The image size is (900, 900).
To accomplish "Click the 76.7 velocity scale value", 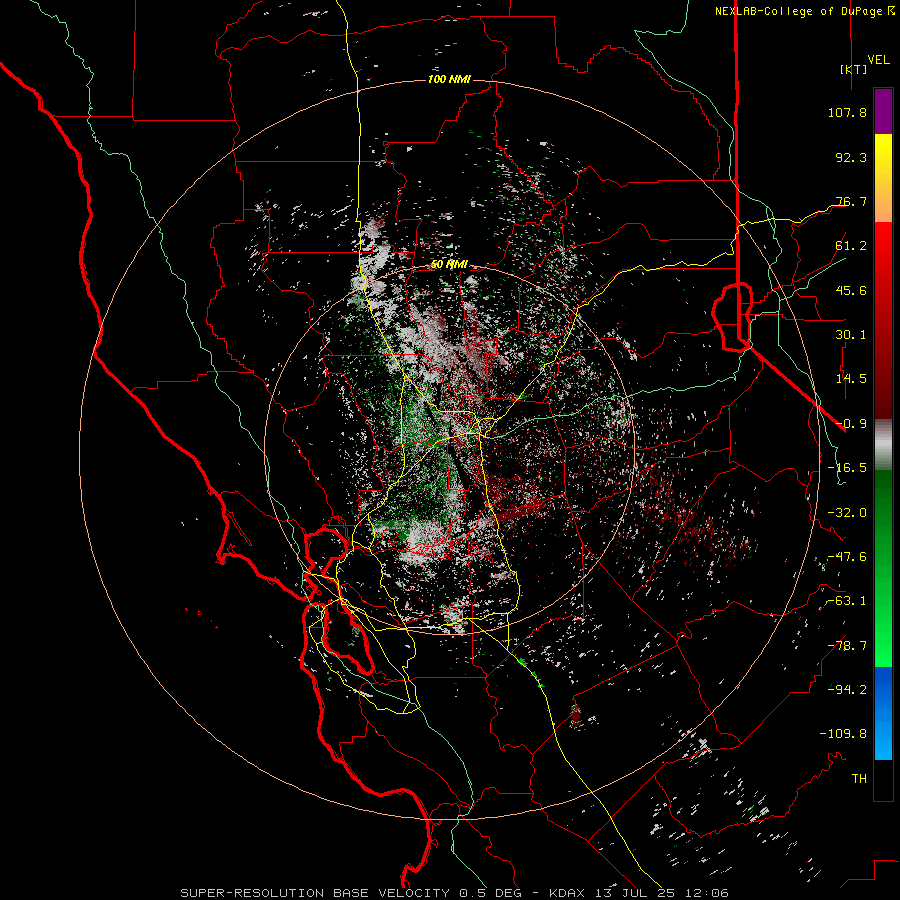I will 851,201.
